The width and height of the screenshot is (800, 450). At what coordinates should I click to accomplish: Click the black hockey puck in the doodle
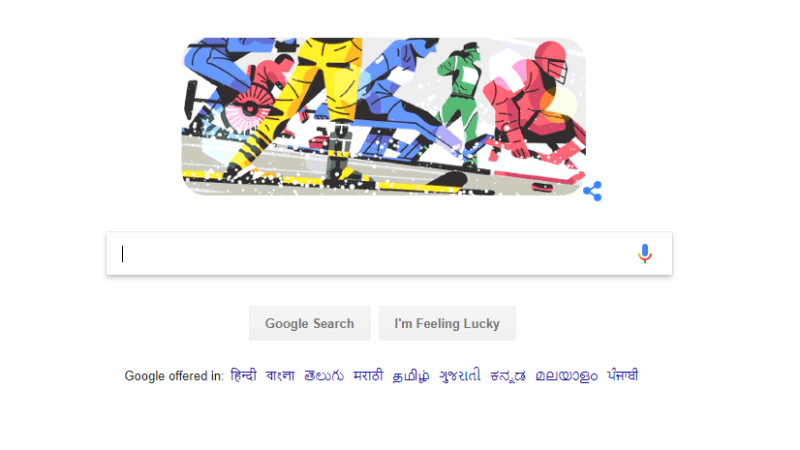coord(542,187)
